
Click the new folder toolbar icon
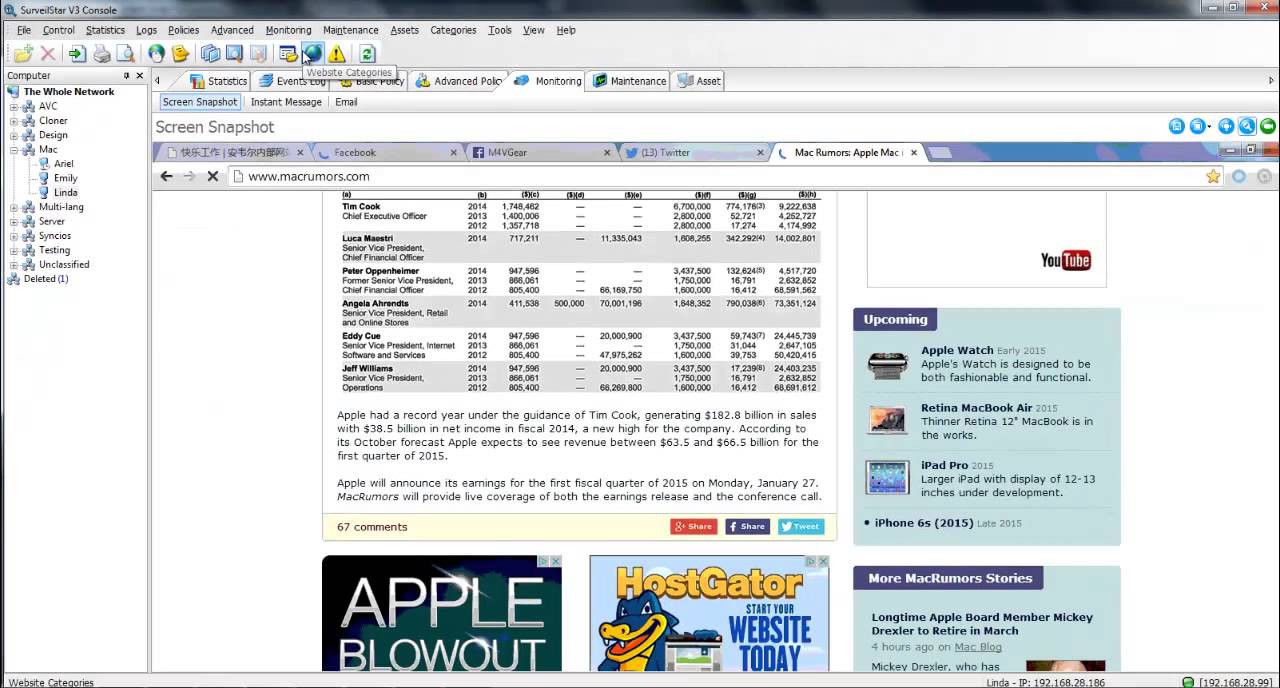click(23, 54)
